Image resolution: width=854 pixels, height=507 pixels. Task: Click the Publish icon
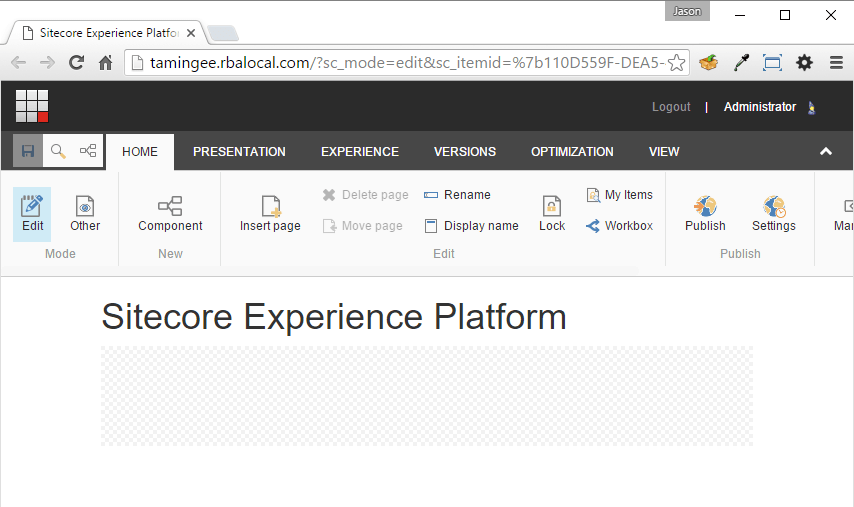pyautogui.click(x=705, y=213)
